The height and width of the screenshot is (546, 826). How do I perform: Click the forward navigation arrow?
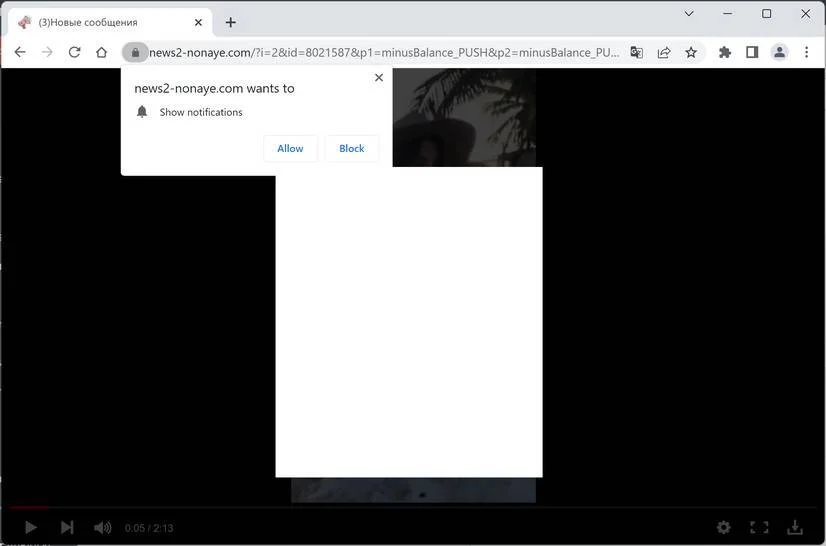coord(47,52)
